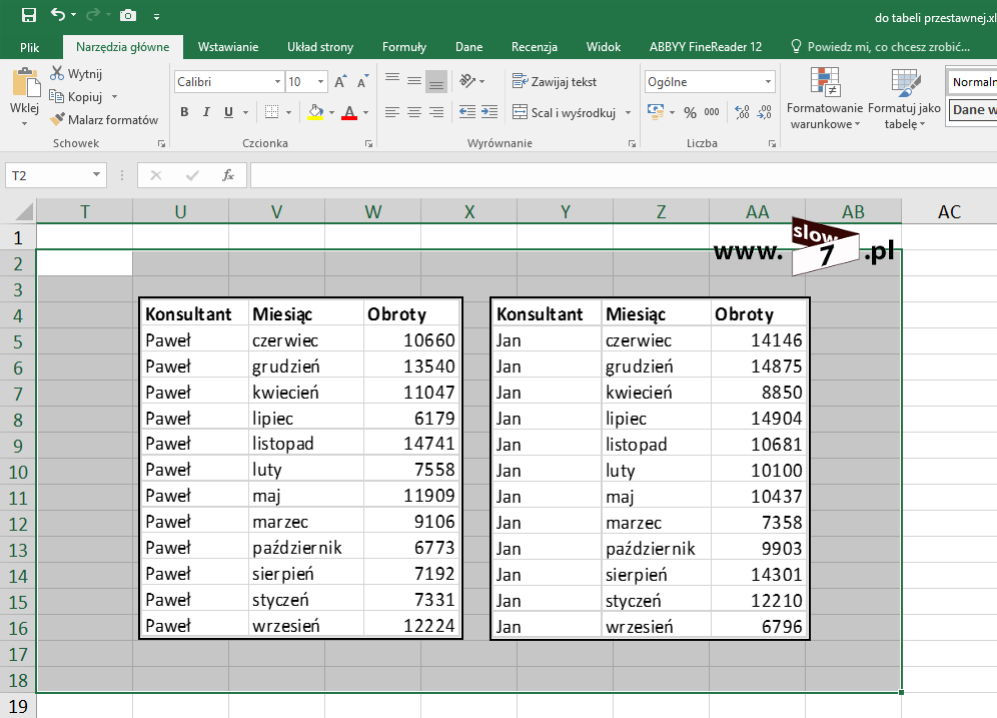Screen dimensions: 997x718
Task: Open the Kopiuj dropdown arrow
Action: (114, 97)
